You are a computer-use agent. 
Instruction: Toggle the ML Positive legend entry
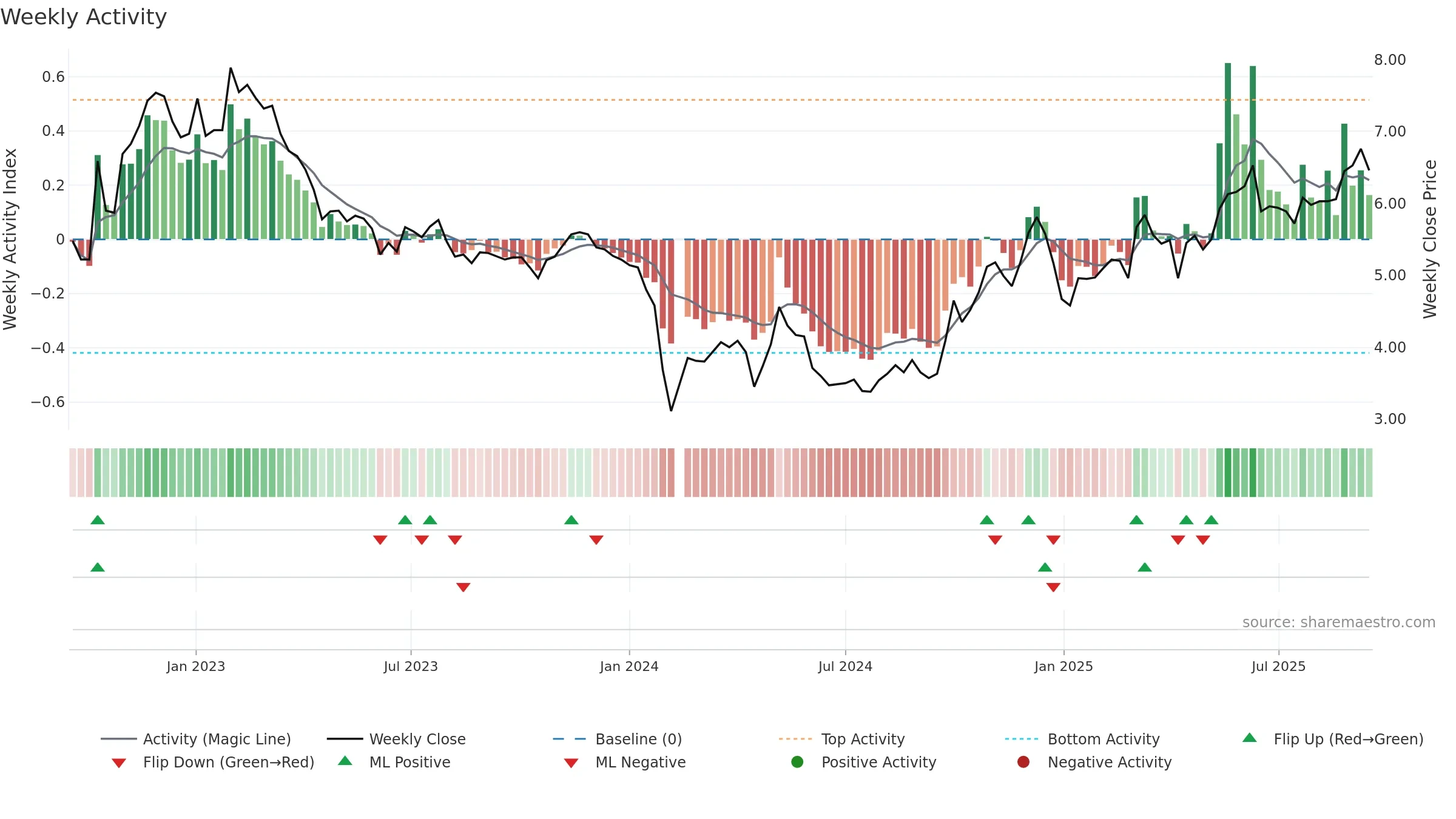tap(394, 762)
